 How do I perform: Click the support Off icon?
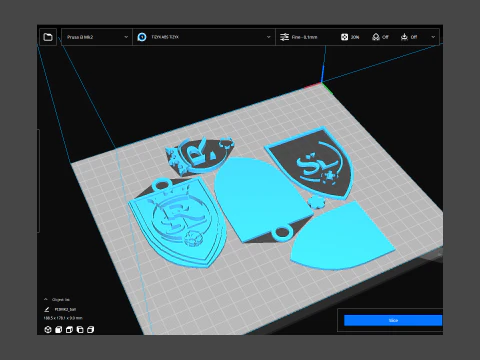point(376,37)
